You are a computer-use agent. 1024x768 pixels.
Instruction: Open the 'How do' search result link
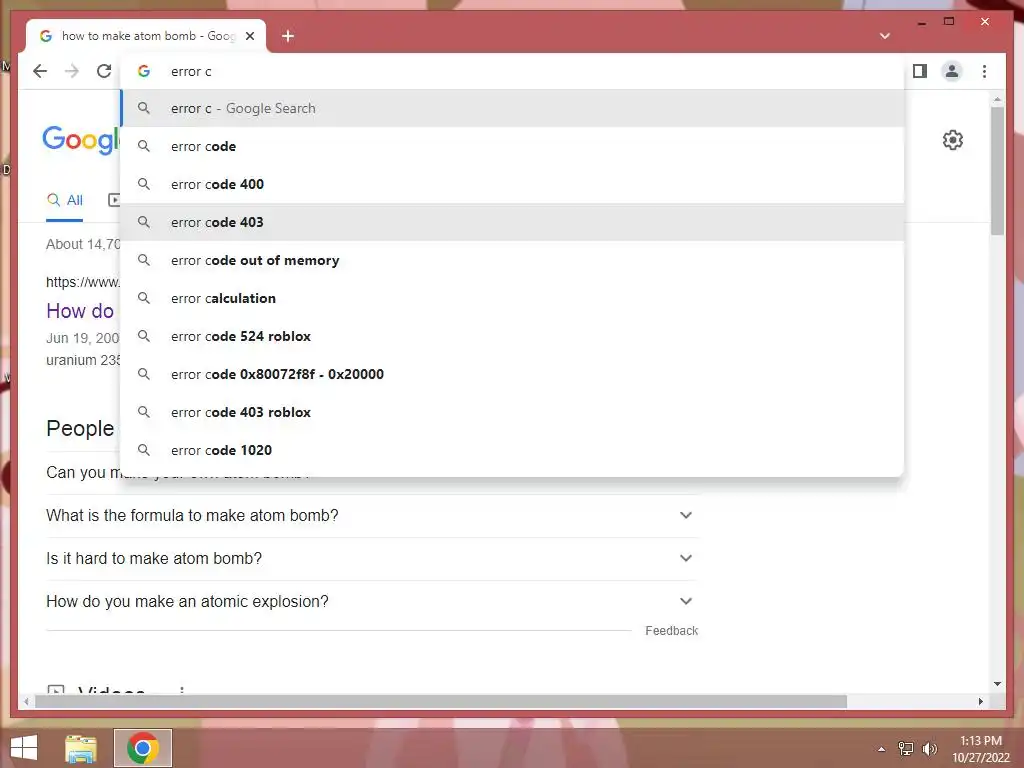pyautogui.click(x=80, y=311)
